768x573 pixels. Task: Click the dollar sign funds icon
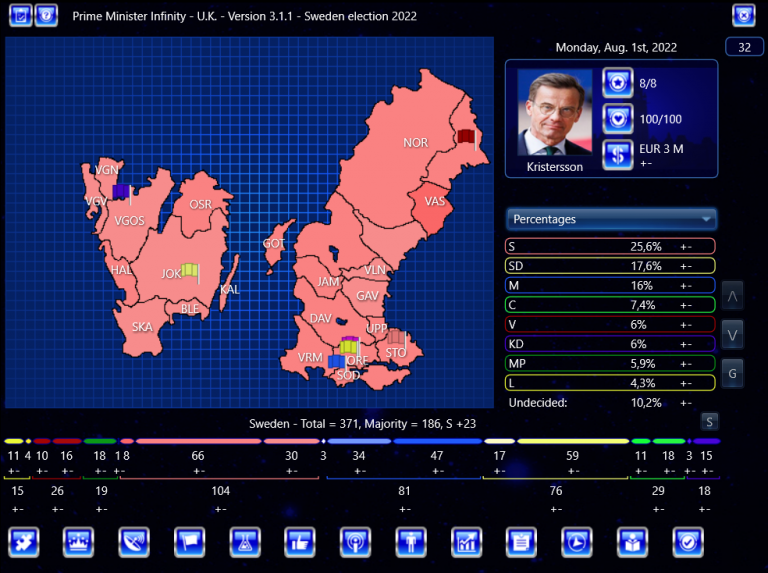click(617, 155)
